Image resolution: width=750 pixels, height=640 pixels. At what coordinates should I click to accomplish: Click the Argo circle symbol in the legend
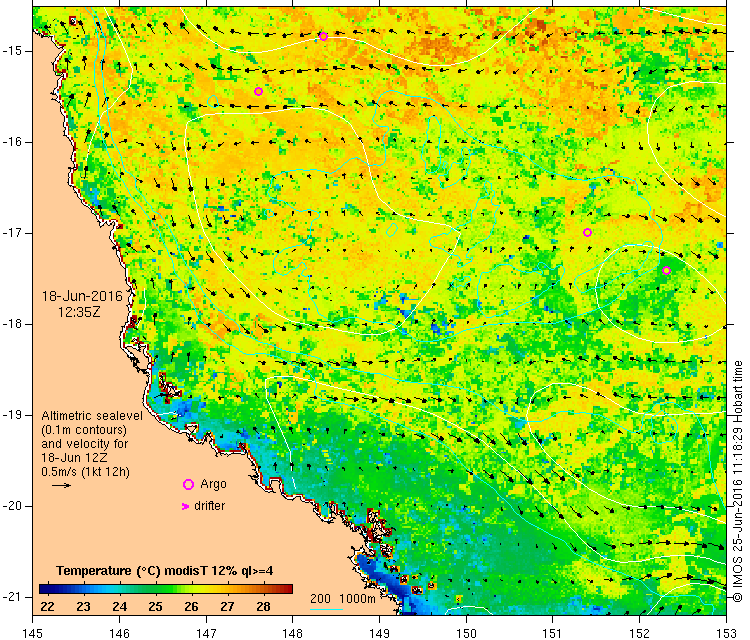click(x=188, y=485)
